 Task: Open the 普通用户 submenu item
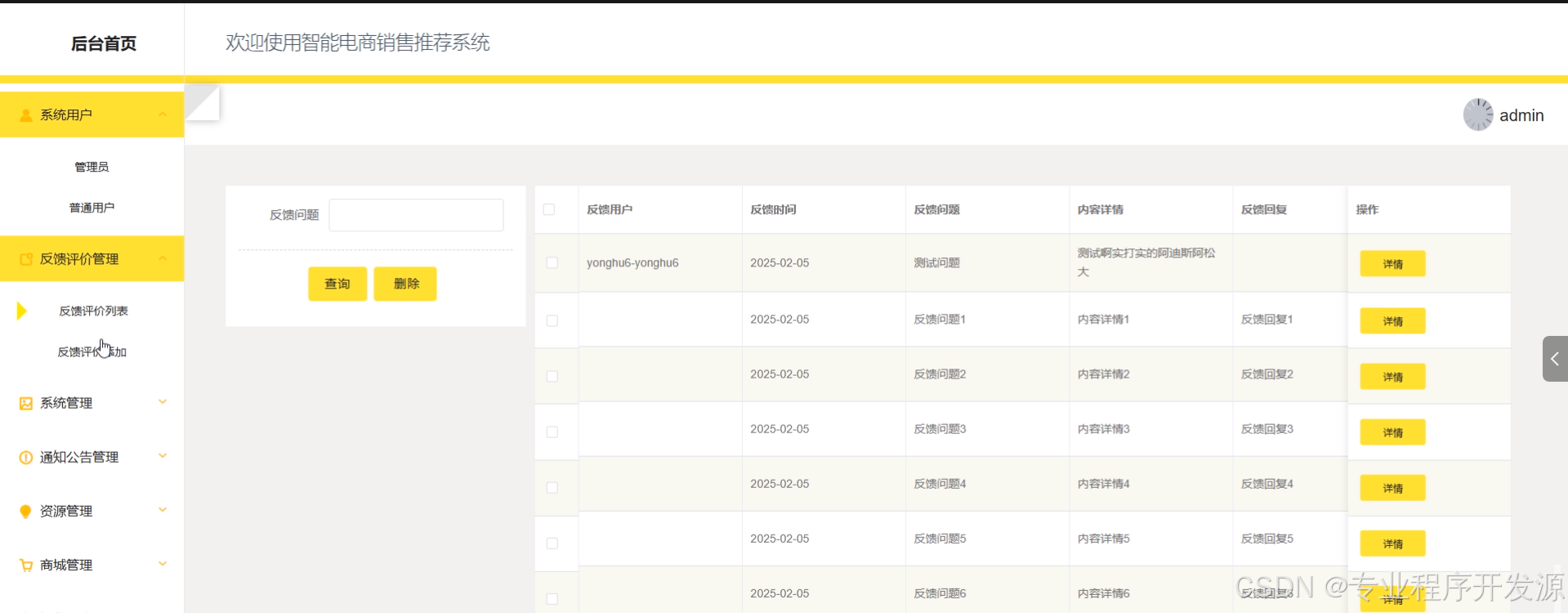coord(92,208)
